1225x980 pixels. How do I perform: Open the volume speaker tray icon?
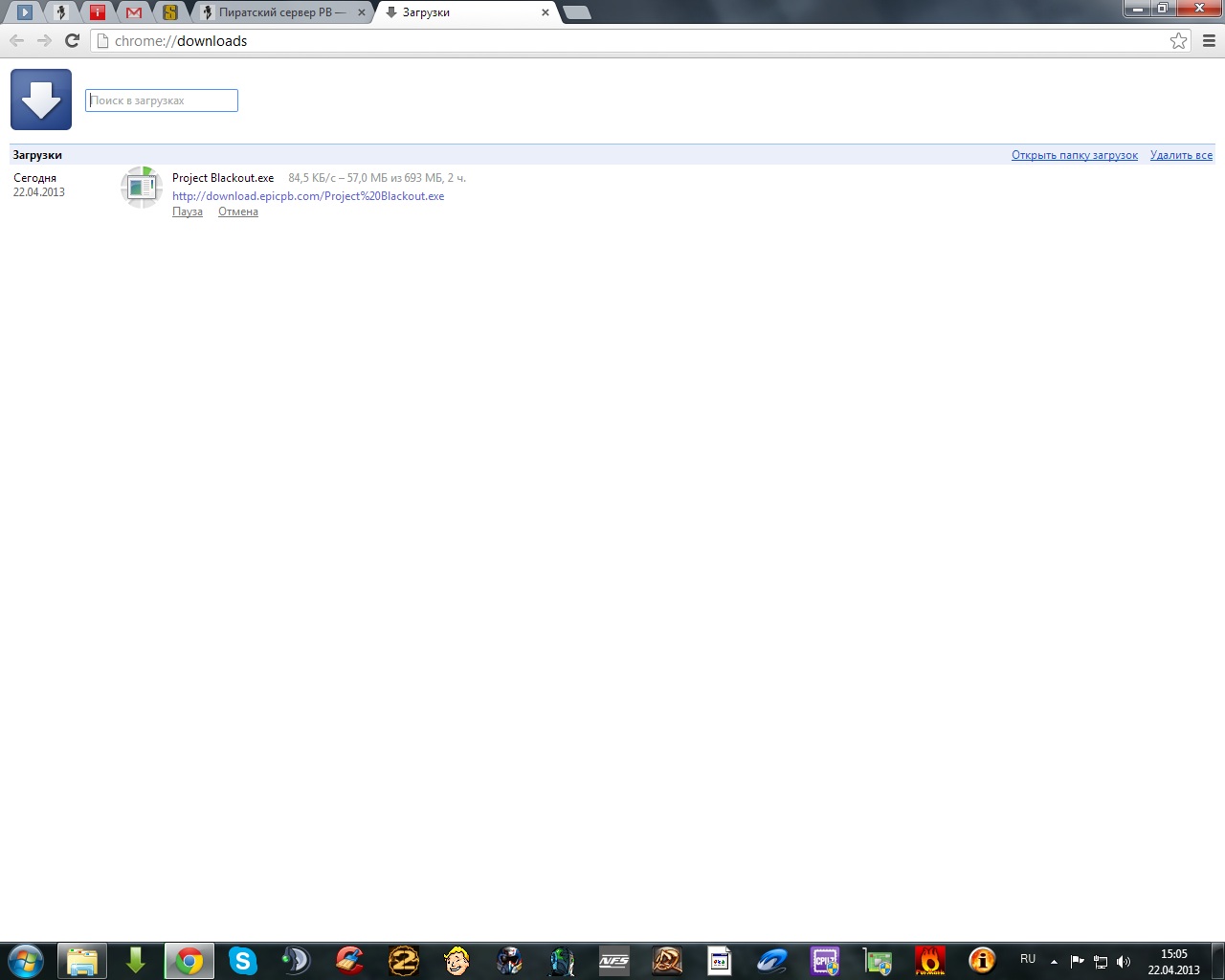[1124, 962]
